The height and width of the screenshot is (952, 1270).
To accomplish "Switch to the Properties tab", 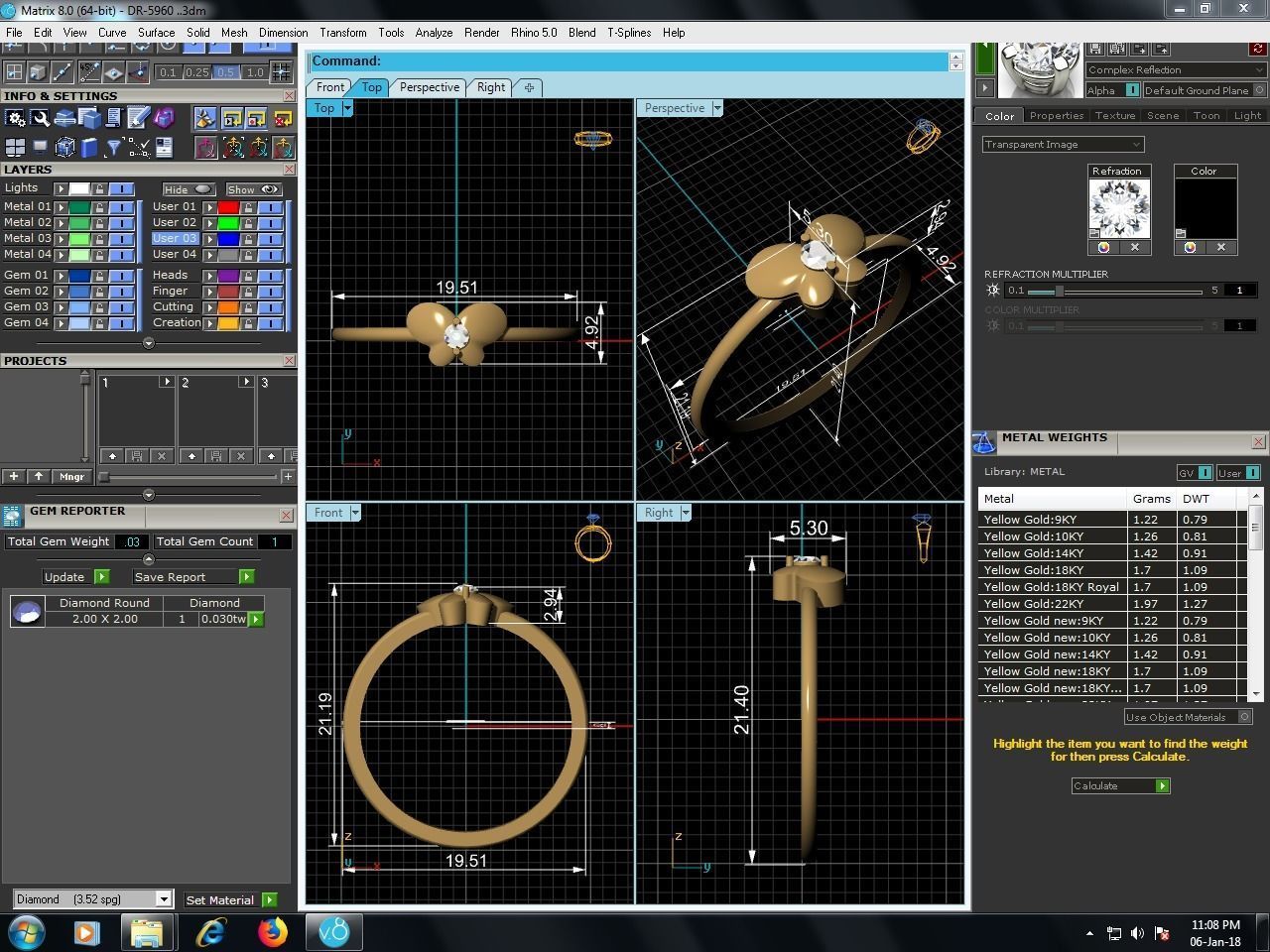I will click(1056, 115).
